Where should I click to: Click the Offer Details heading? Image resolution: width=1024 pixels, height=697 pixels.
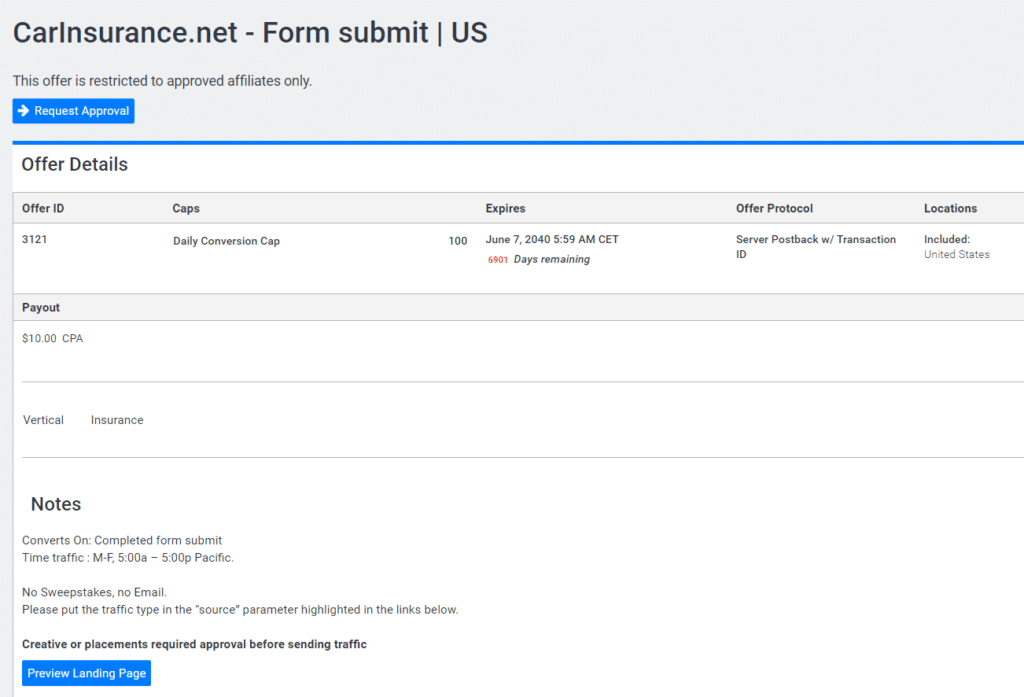[x=74, y=165]
